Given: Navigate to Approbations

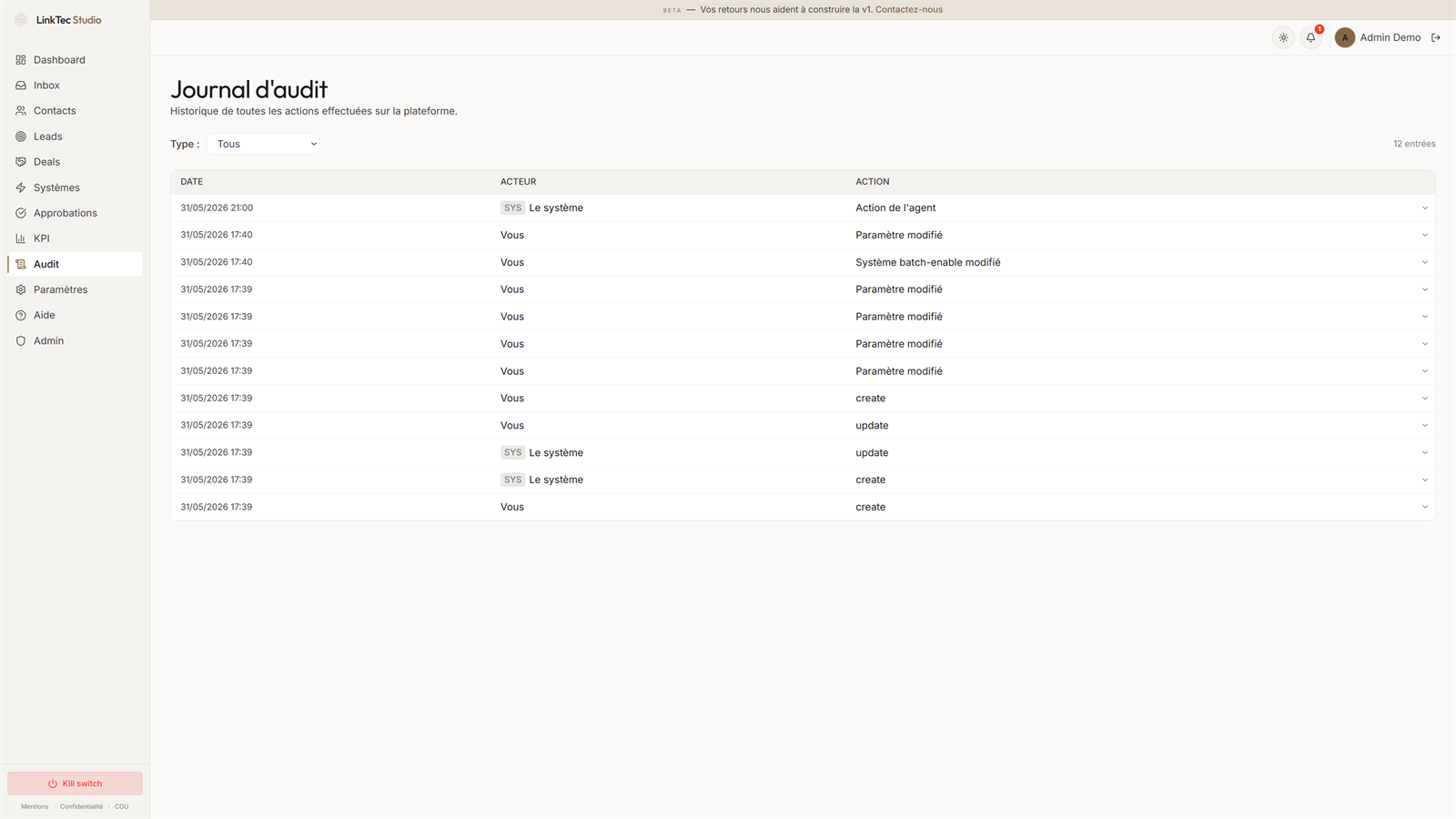Looking at the screenshot, I should 75,213.
